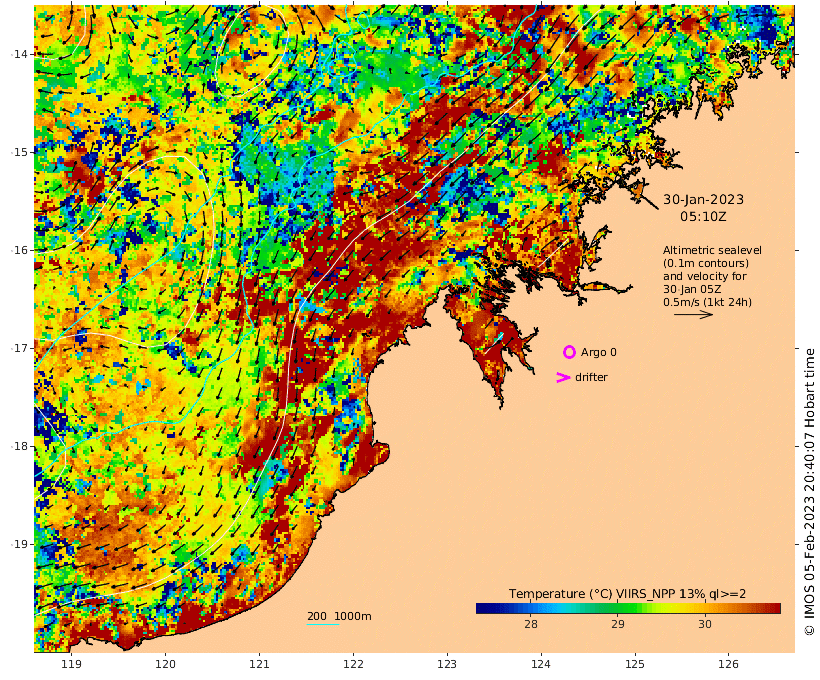This screenshot has height=680, width=820.
Task: Click the colorbar value '29'
Action: click(x=618, y=624)
